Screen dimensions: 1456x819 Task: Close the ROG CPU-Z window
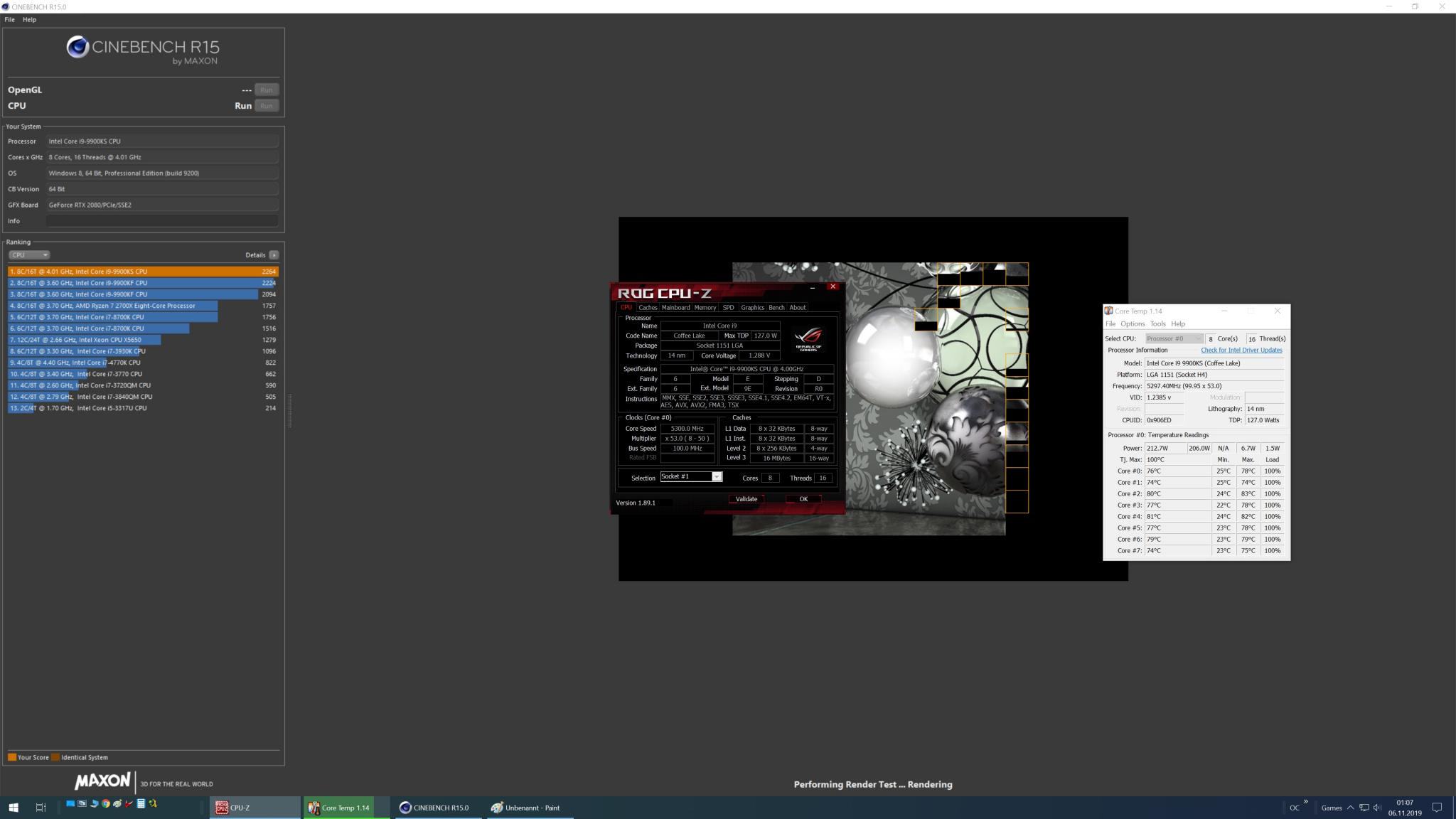pos(833,287)
